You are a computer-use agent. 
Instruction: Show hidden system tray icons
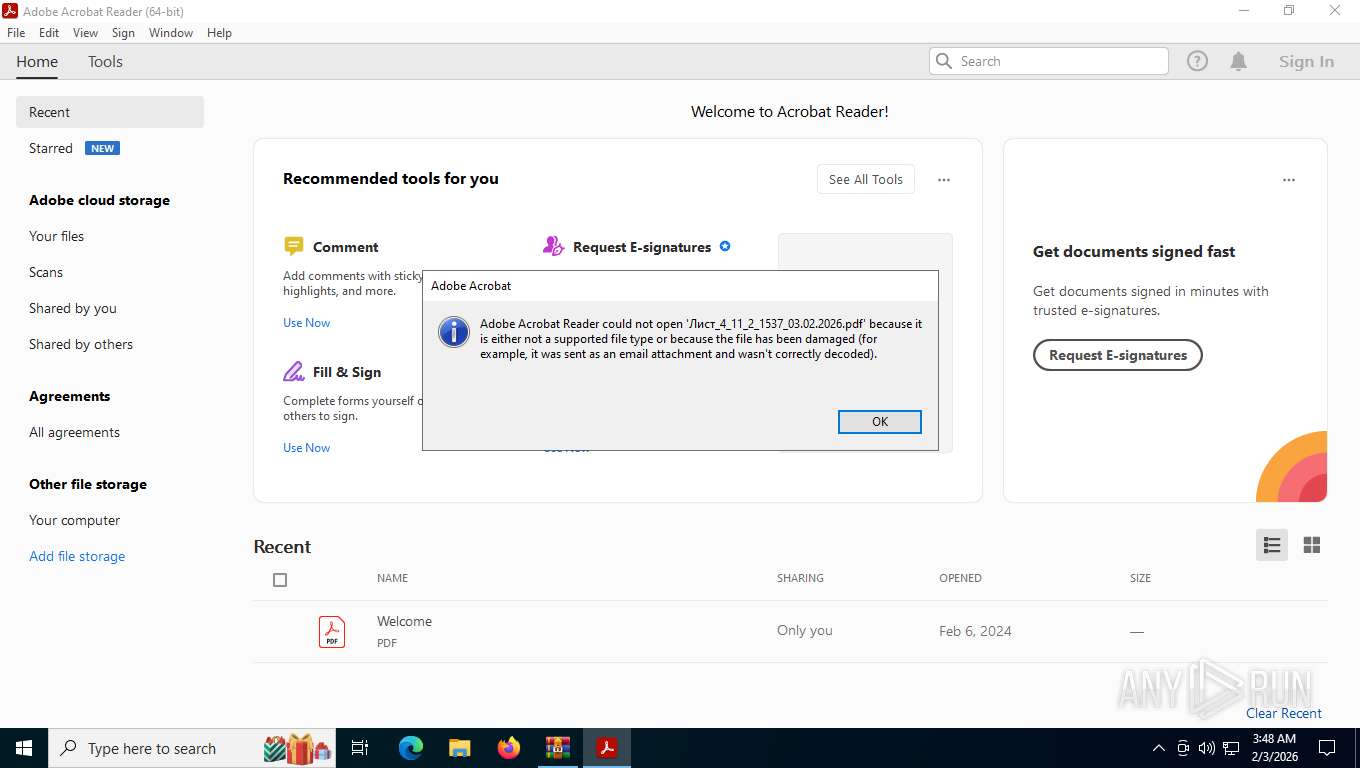(x=1159, y=748)
